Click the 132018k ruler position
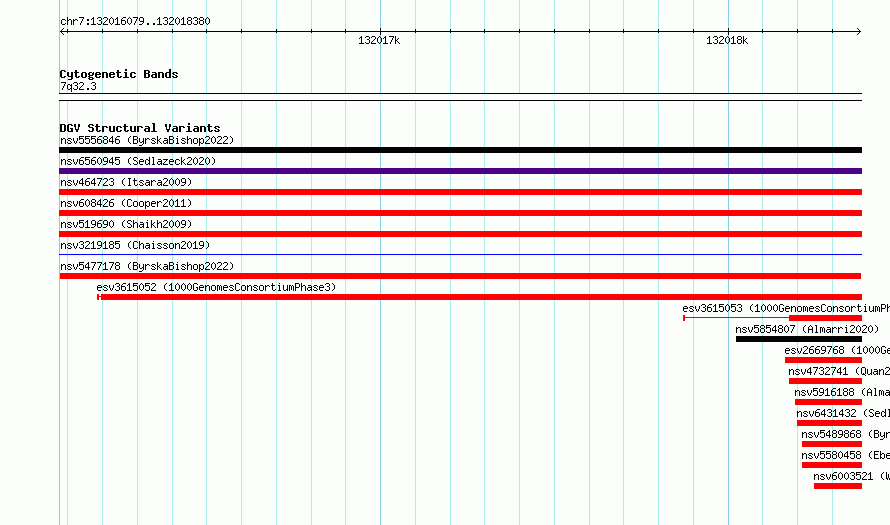Image resolution: width=890 pixels, height=525 pixels. click(x=727, y=41)
